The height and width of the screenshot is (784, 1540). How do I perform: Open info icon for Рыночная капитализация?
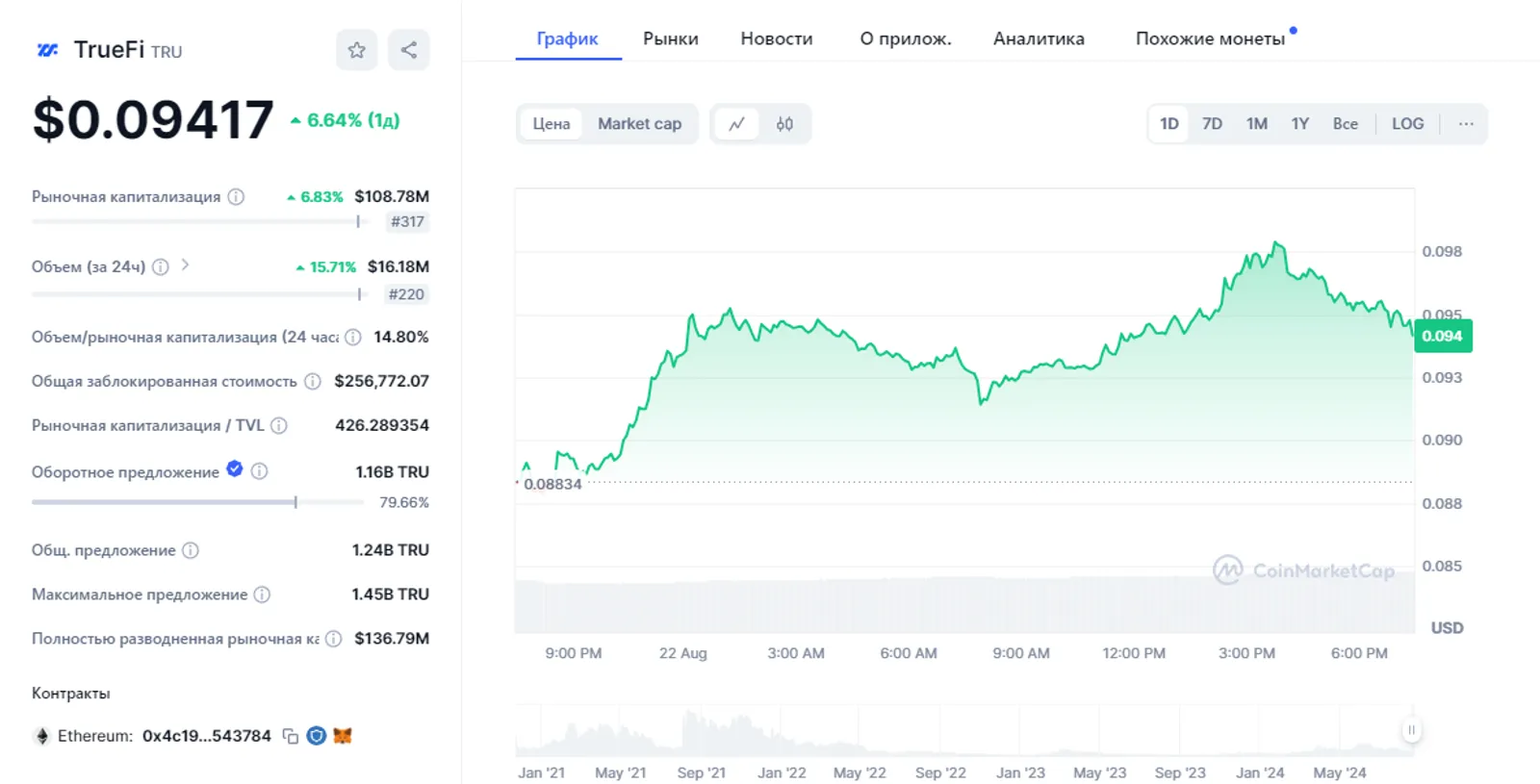[236, 196]
